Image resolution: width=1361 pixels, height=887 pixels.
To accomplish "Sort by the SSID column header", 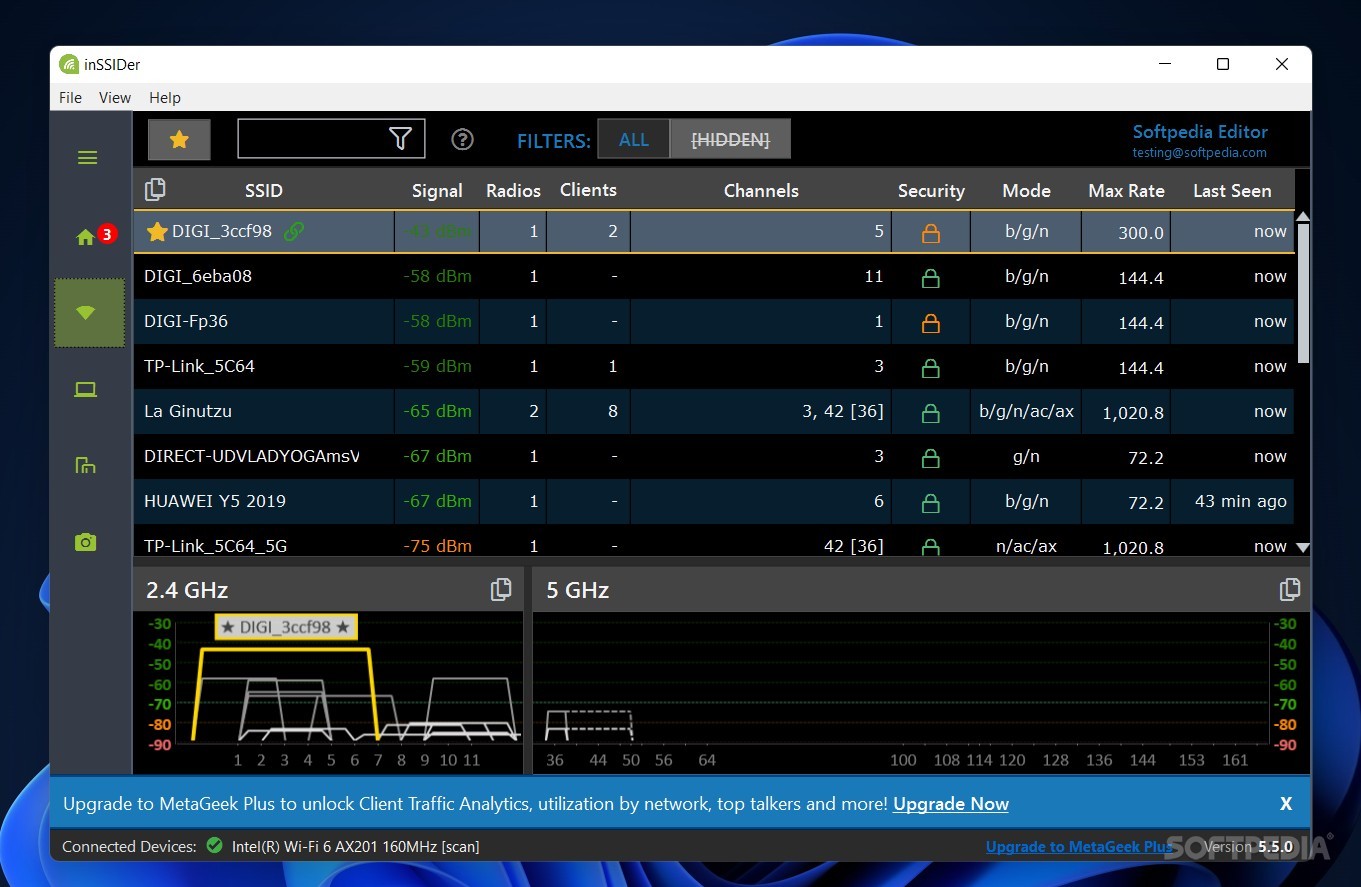I will [264, 190].
